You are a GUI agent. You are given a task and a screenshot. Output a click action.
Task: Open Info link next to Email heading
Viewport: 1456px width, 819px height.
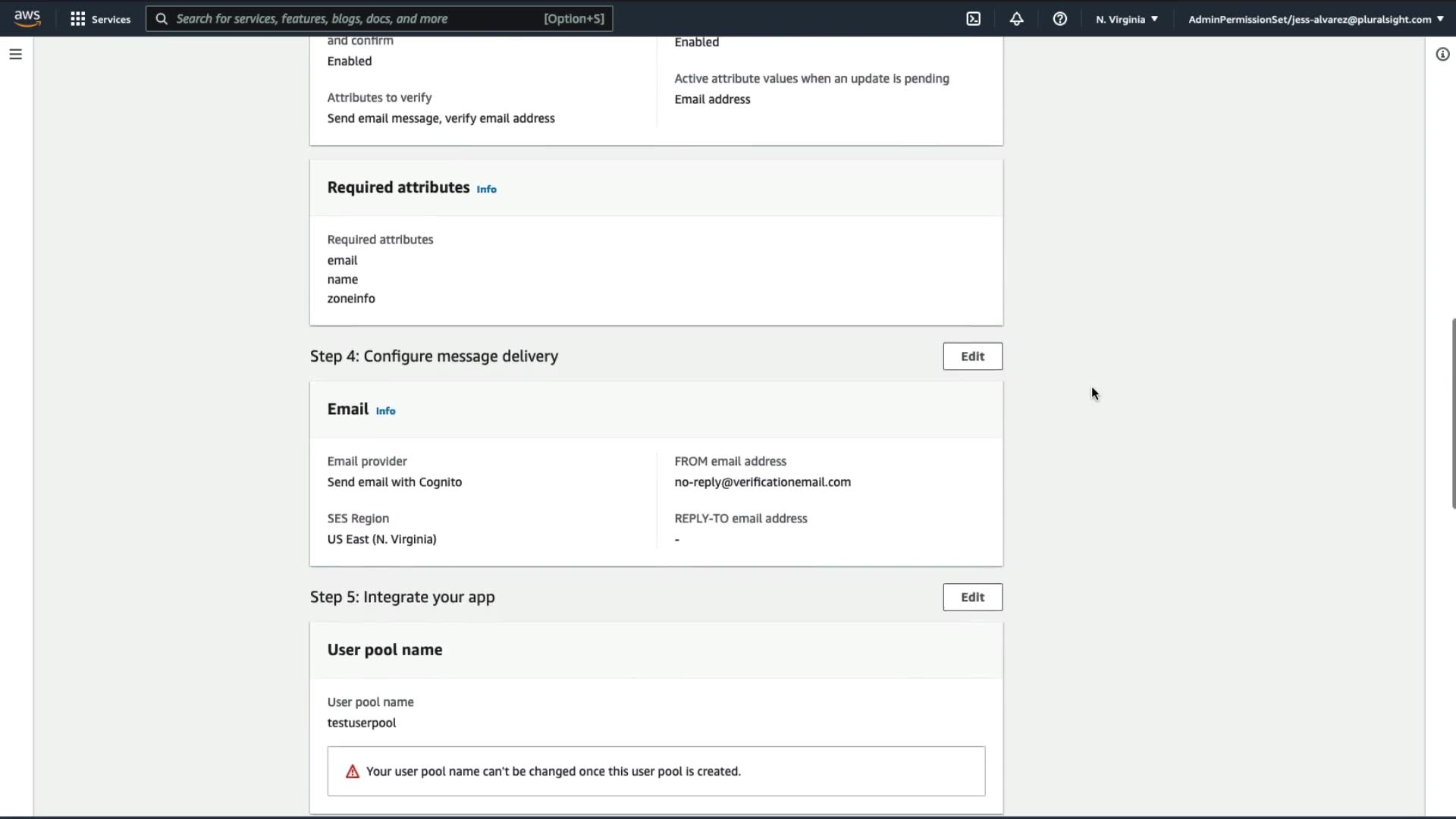point(385,411)
